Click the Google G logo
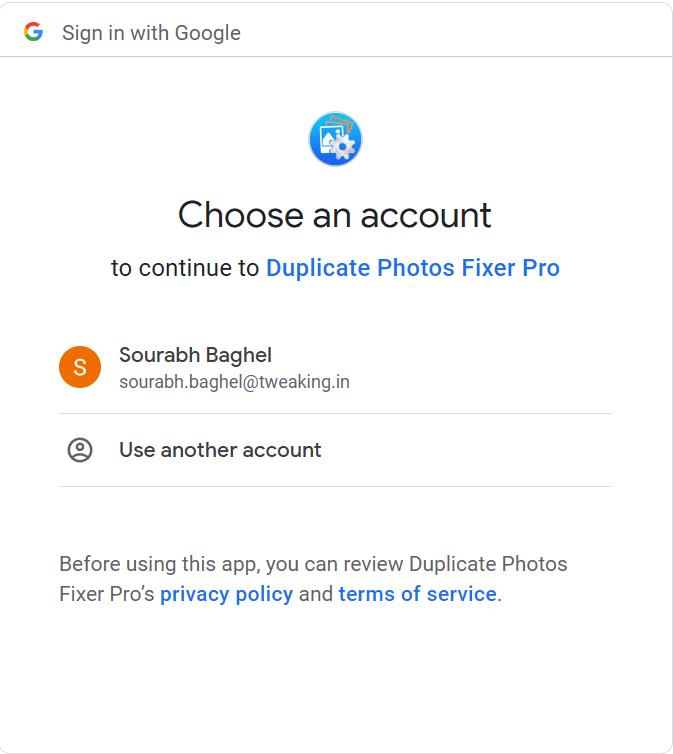Screen dimensions: 673x754 click(x=34, y=32)
